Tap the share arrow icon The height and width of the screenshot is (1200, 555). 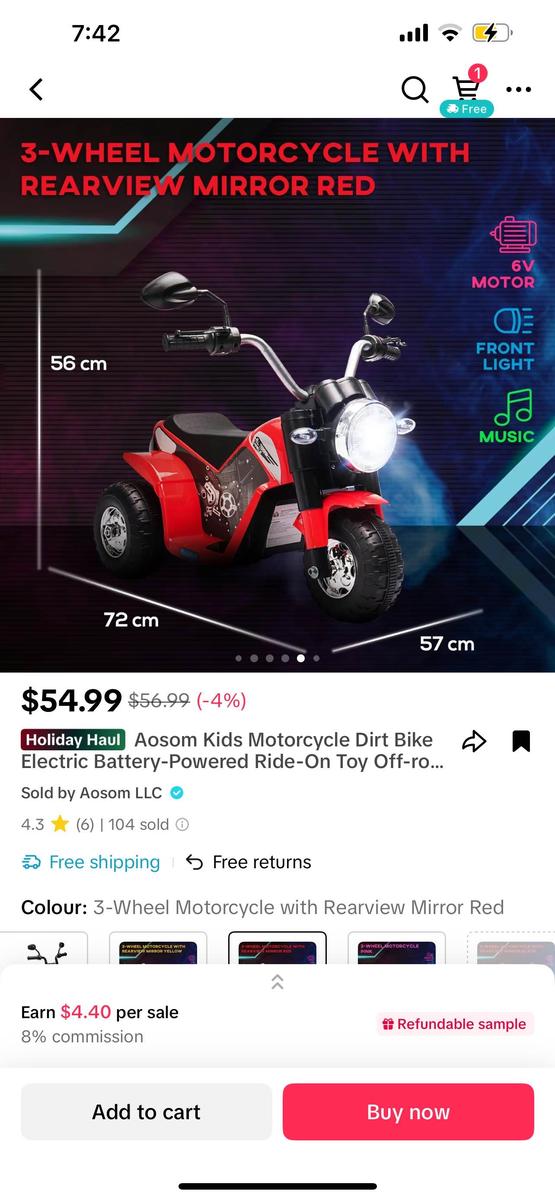(474, 741)
